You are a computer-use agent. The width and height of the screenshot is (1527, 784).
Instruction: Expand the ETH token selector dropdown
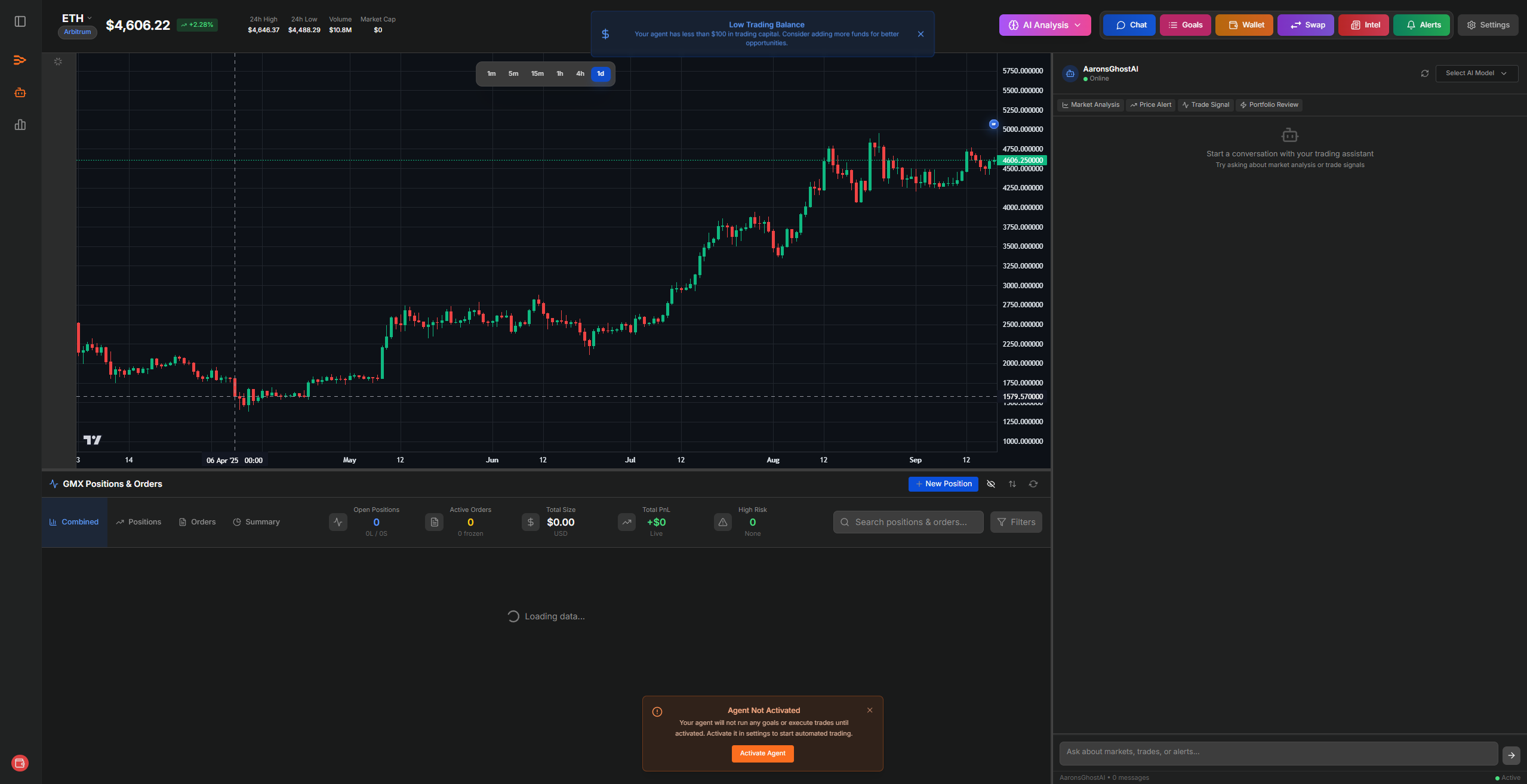pos(77,18)
